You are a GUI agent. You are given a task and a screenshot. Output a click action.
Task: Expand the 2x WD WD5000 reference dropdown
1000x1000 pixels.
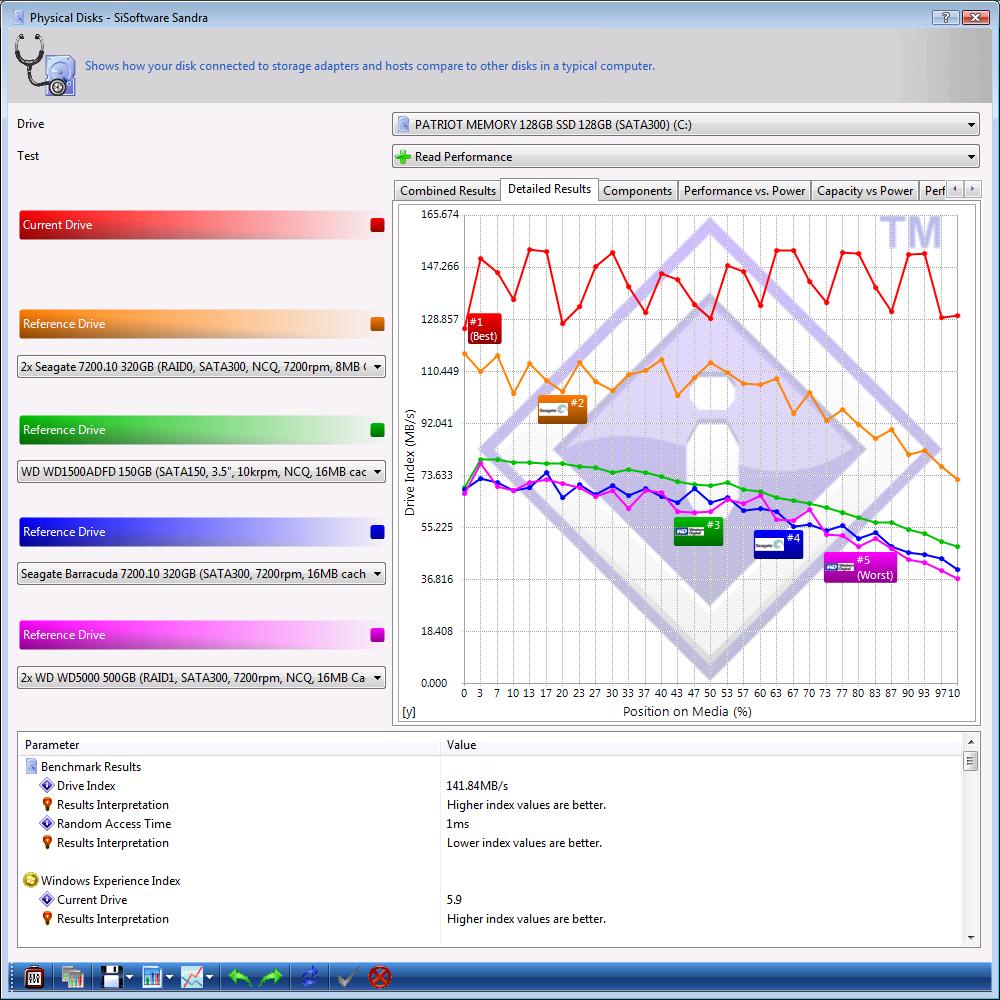pos(202,677)
